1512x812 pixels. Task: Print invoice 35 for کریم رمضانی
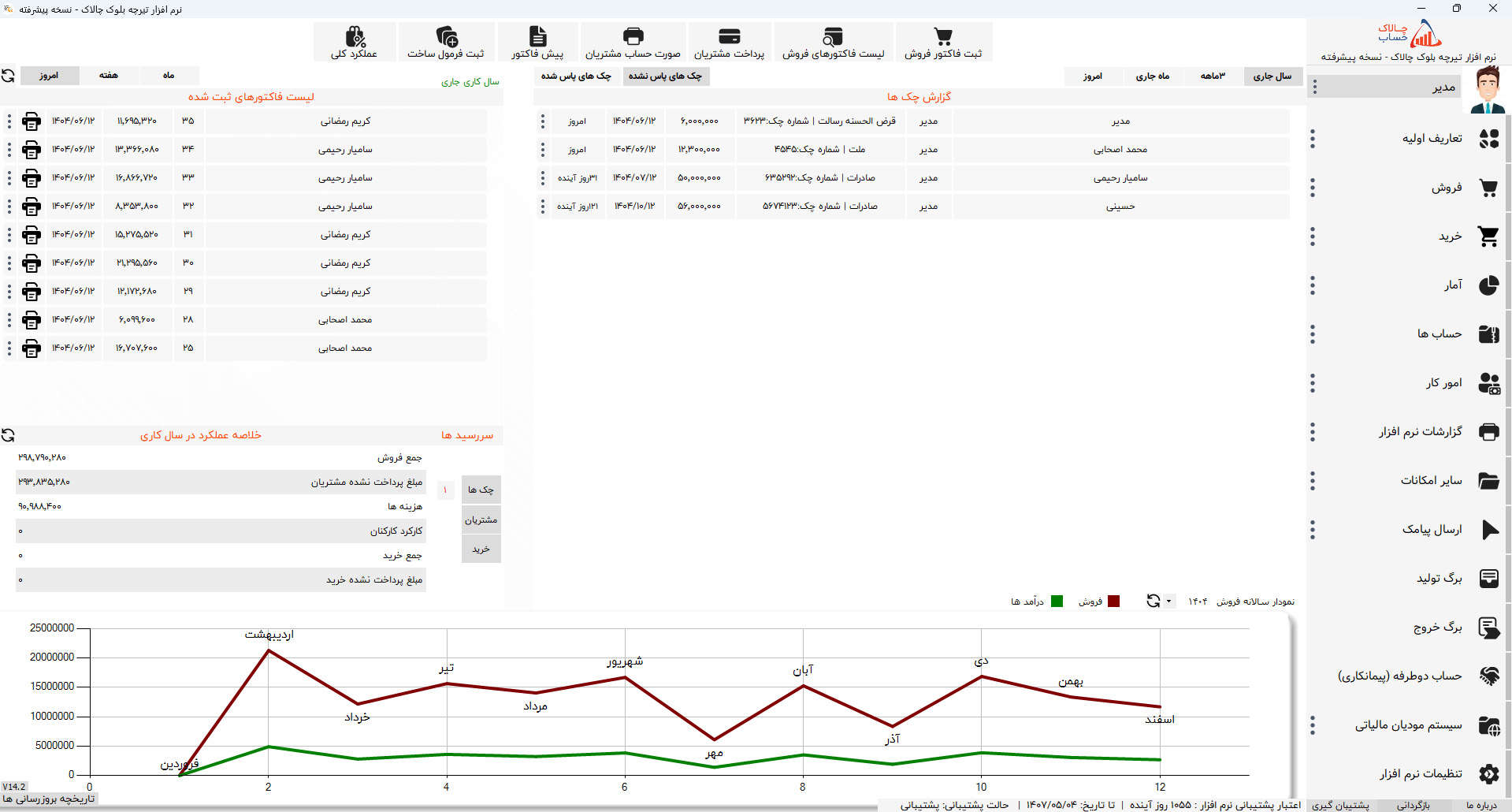[32, 121]
